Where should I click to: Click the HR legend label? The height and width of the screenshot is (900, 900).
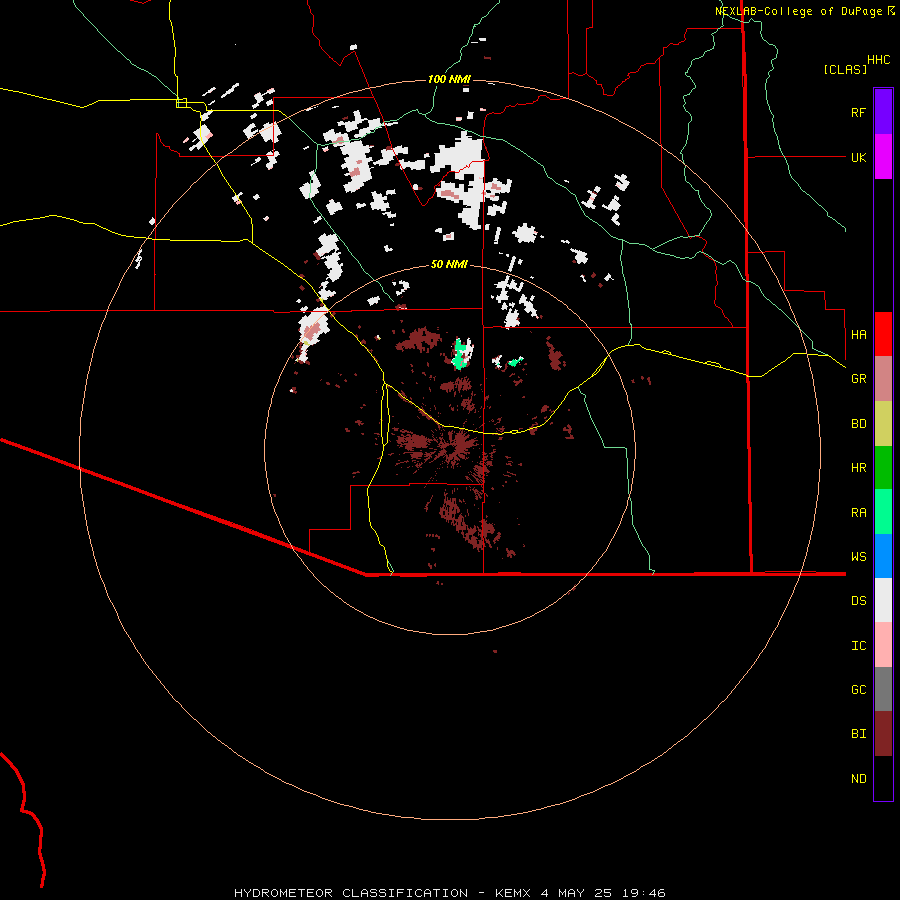pos(858,468)
